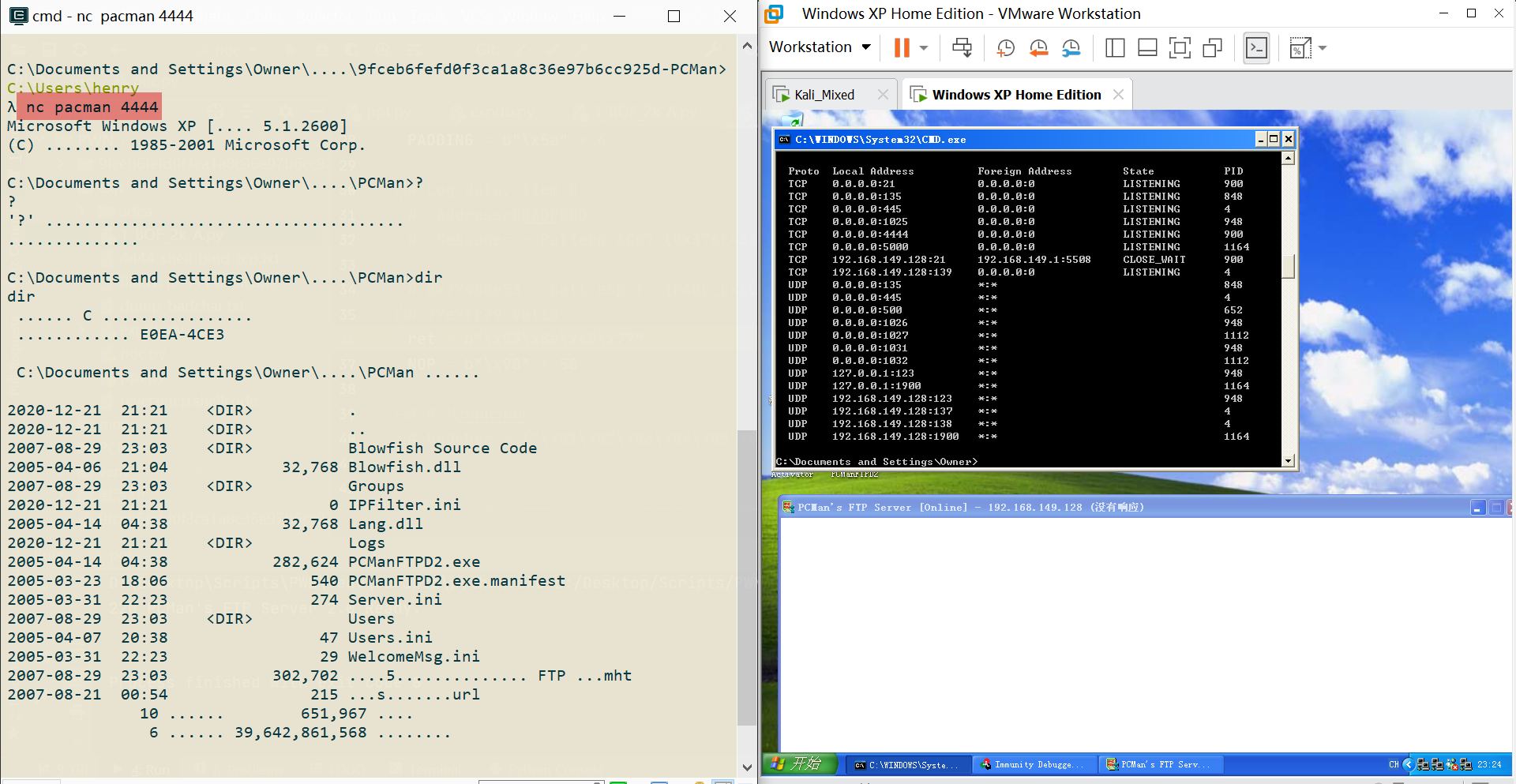Open the XP Start button 开始
Viewport: 1516px width, 784px height.
(x=800, y=764)
